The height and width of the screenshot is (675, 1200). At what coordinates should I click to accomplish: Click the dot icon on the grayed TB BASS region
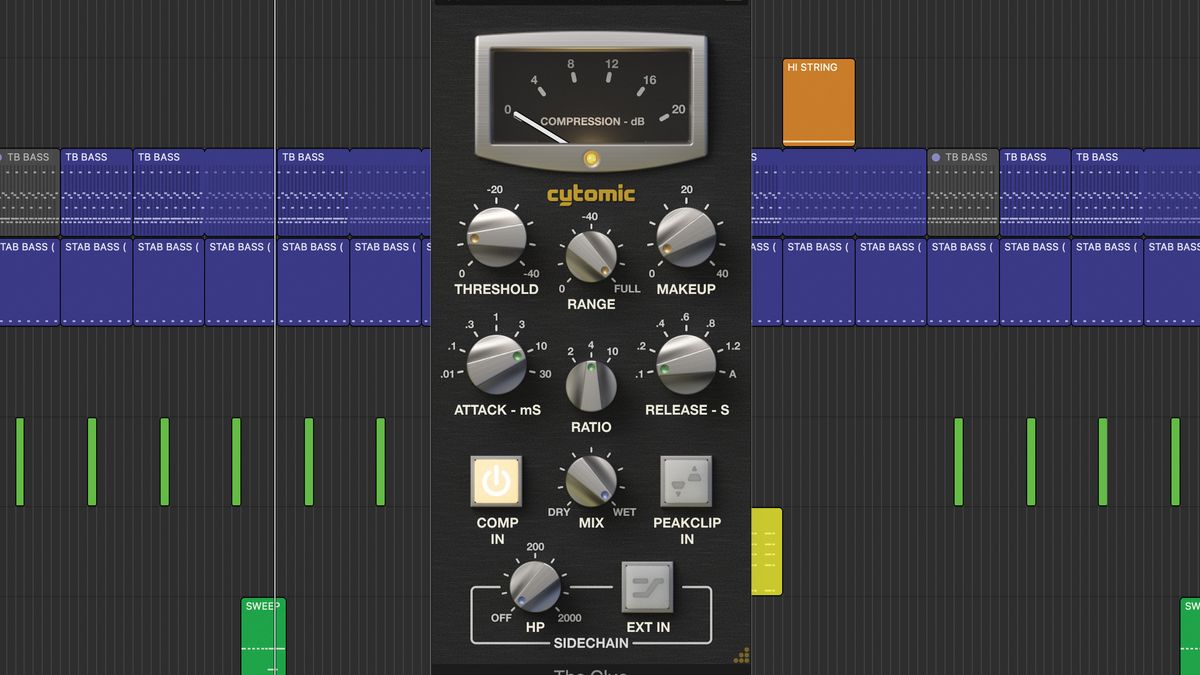pos(937,157)
